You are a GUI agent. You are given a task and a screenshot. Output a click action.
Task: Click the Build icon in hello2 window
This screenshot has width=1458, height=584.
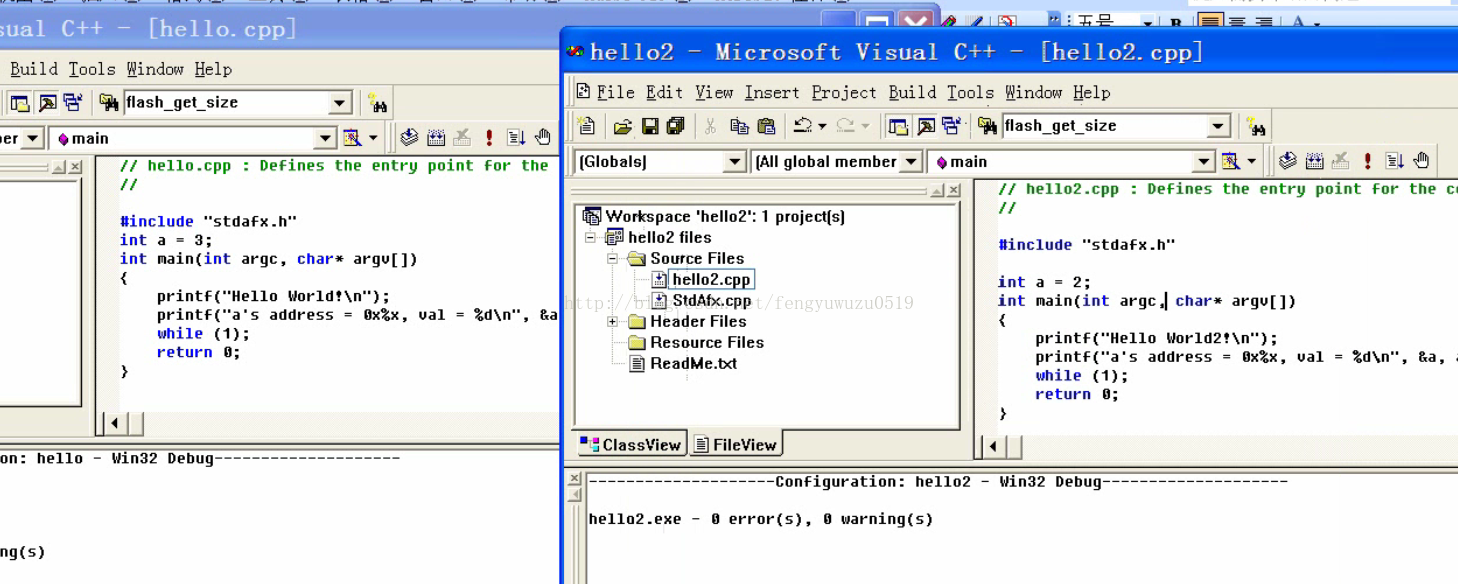pos(1314,161)
